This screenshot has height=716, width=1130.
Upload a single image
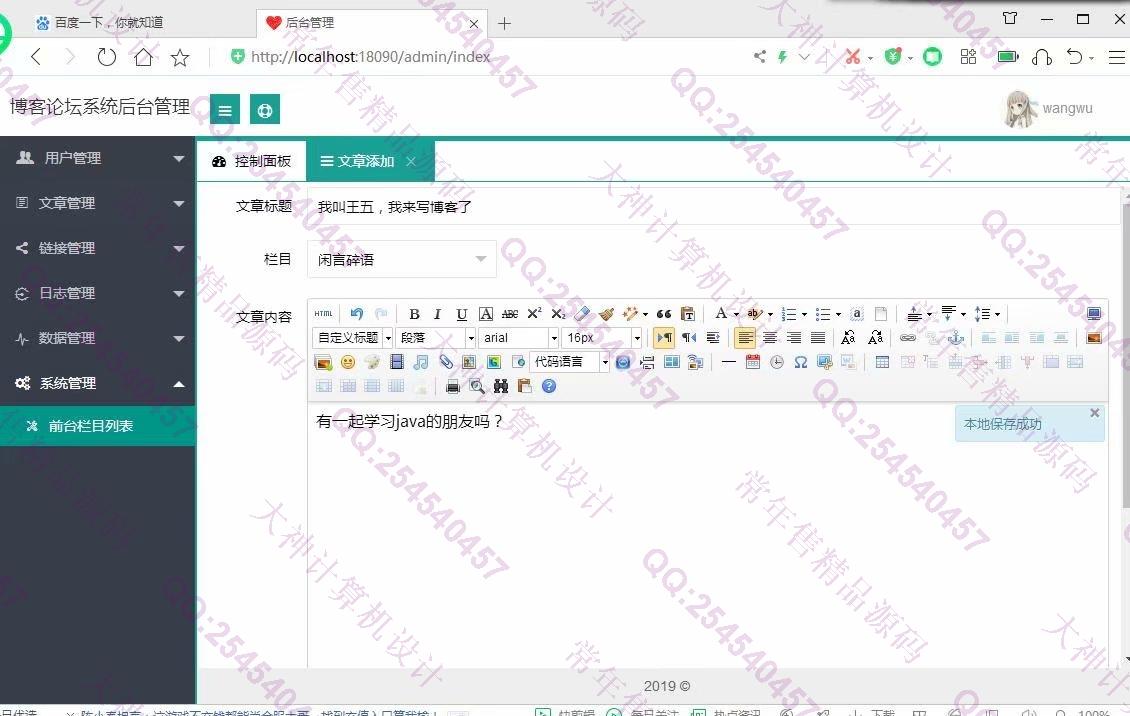[x=1094, y=337]
